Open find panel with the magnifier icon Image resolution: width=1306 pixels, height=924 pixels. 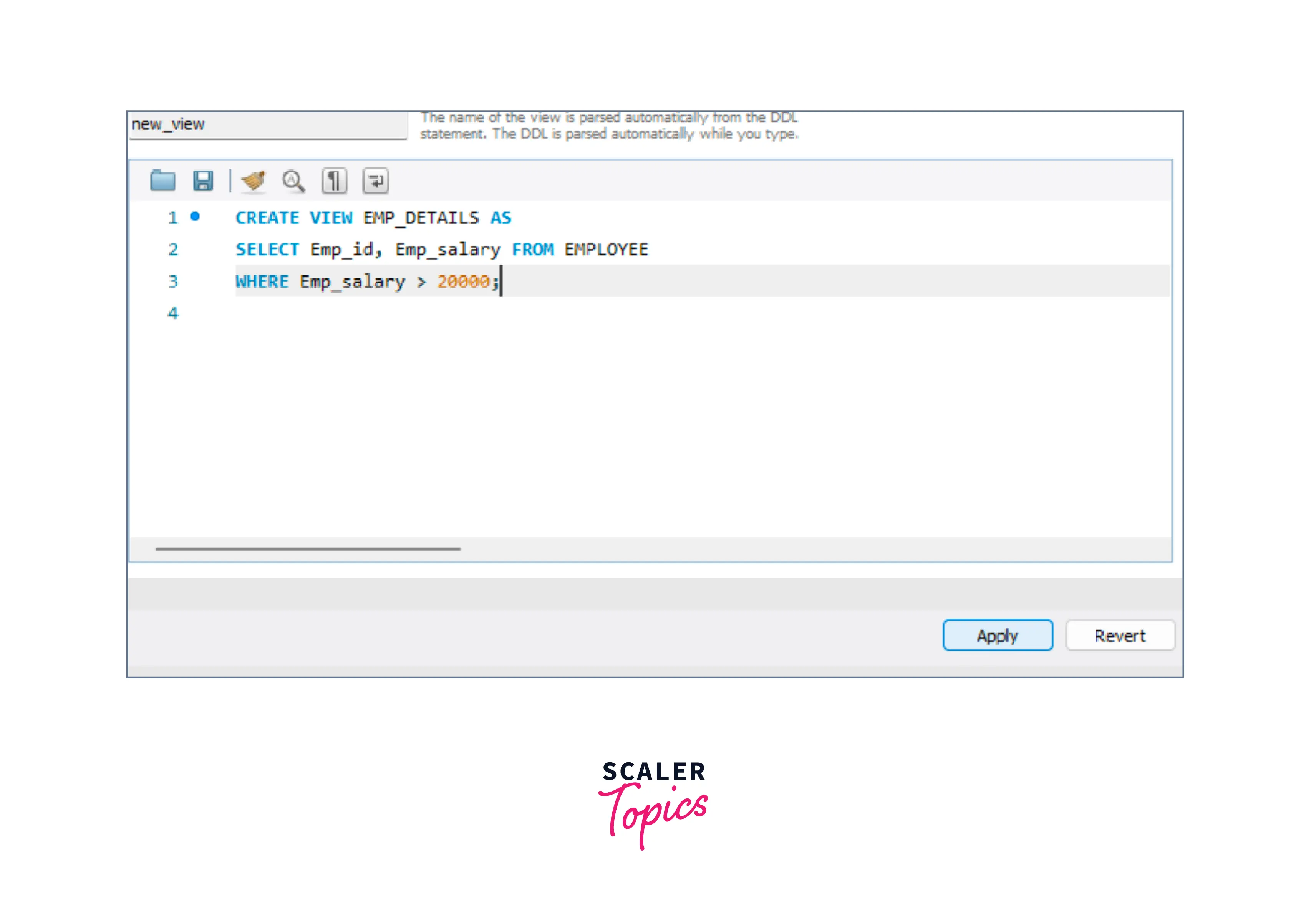click(x=293, y=181)
